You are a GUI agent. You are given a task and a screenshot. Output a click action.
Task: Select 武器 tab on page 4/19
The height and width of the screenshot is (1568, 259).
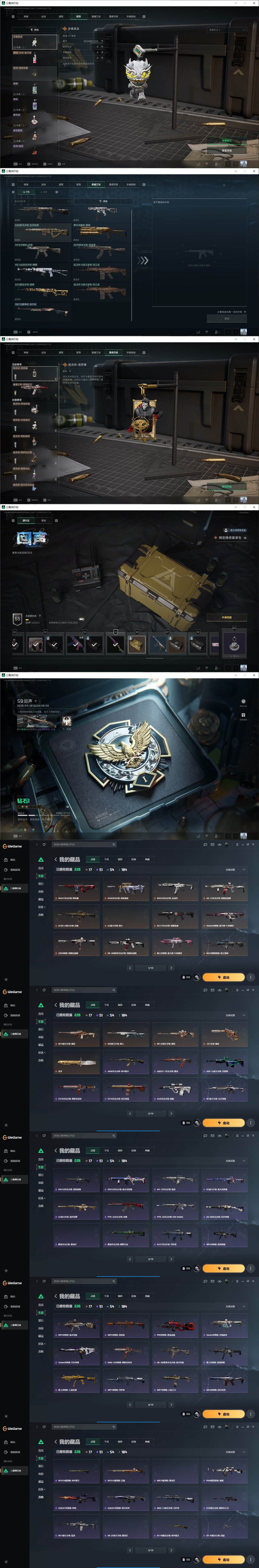pos(93,1296)
